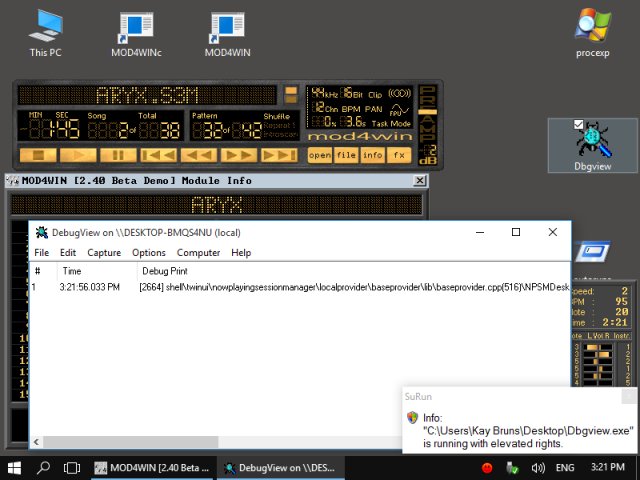Click the red tray icon in the taskbar

pyautogui.click(x=487, y=468)
